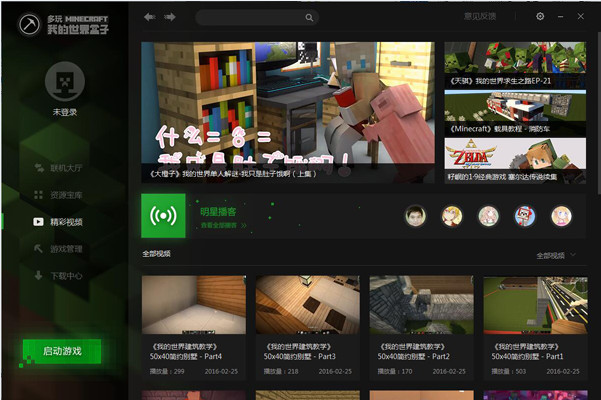Open the 联机大厅 menu item
Screen dimensions: 601x400
[x=66, y=168]
